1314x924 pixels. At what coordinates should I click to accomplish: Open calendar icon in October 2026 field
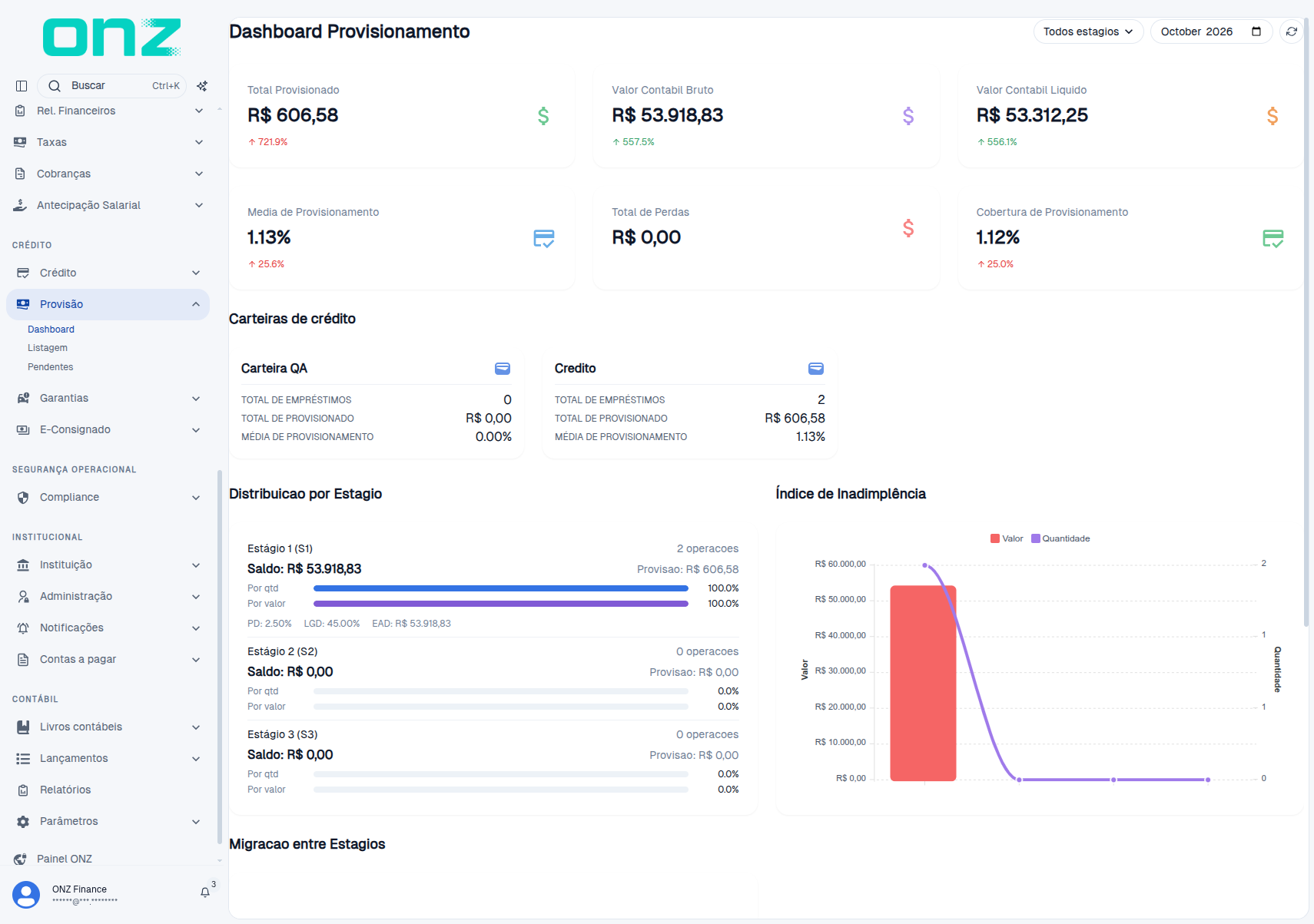point(1256,31)
